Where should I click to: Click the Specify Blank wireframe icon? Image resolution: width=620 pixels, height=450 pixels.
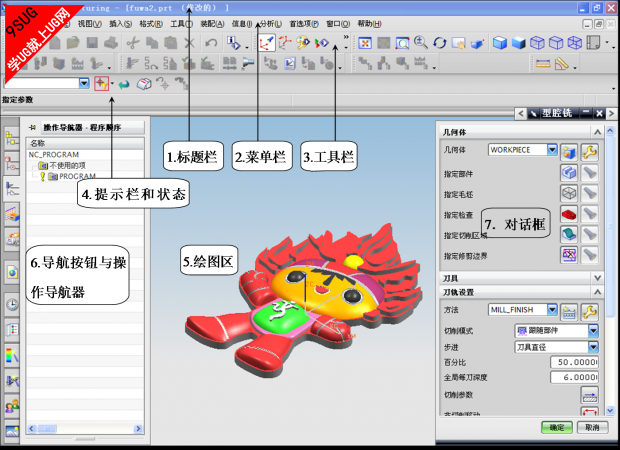(x=569, y=193)
